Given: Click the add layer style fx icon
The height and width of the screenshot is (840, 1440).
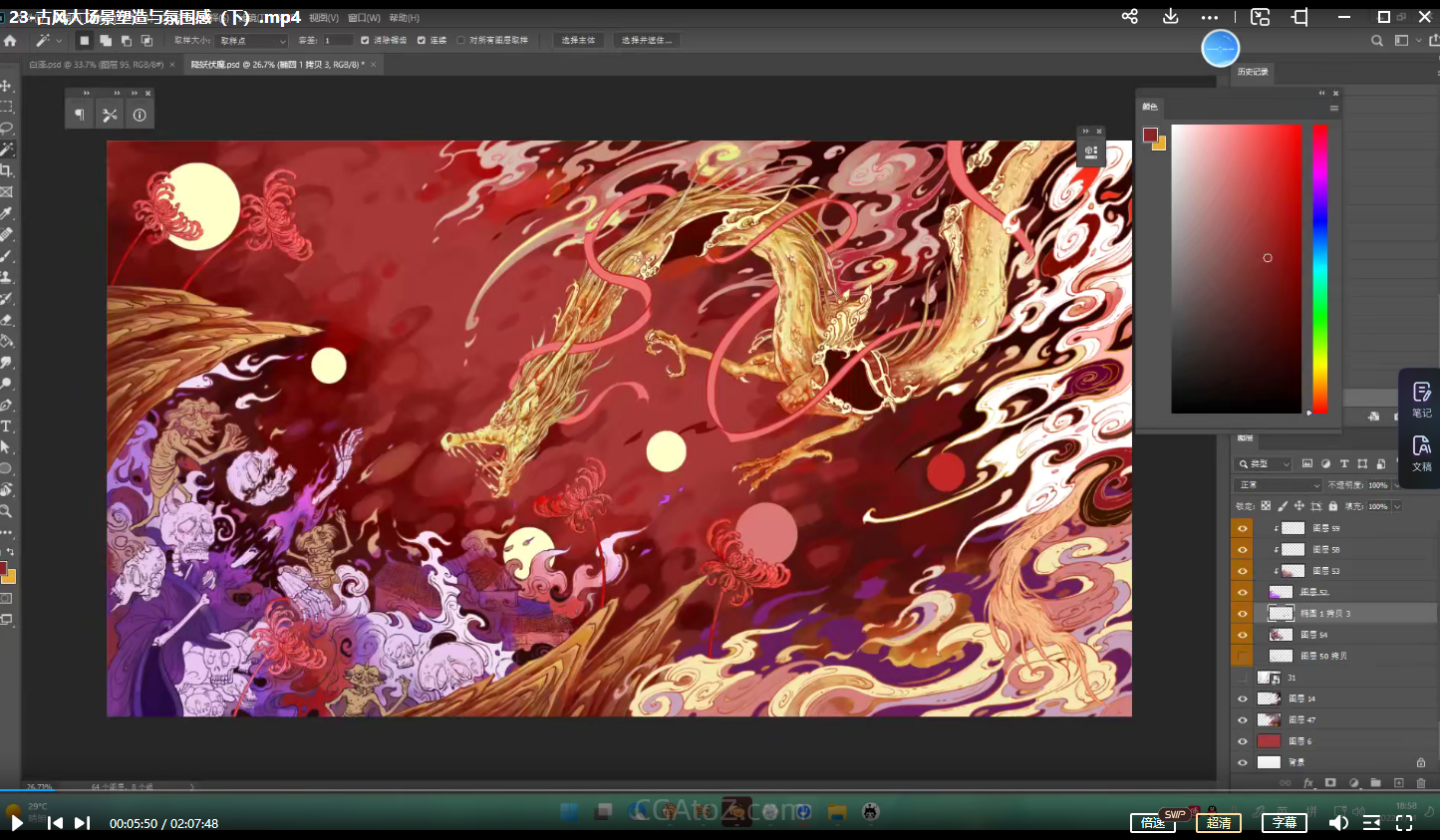Looking at the screenshot, I should coord(1308,783).
